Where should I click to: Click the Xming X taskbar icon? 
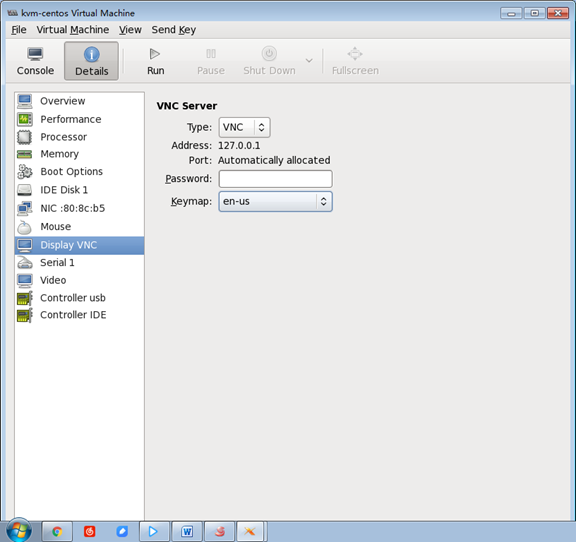pos(250,531)
